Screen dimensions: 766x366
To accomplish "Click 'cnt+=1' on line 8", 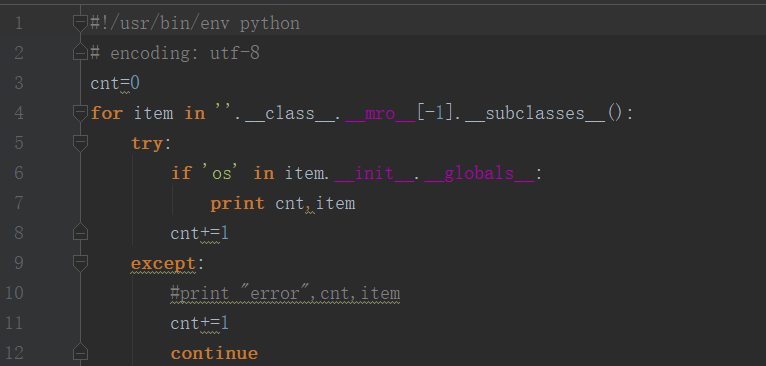I will (x=200, y=233).
